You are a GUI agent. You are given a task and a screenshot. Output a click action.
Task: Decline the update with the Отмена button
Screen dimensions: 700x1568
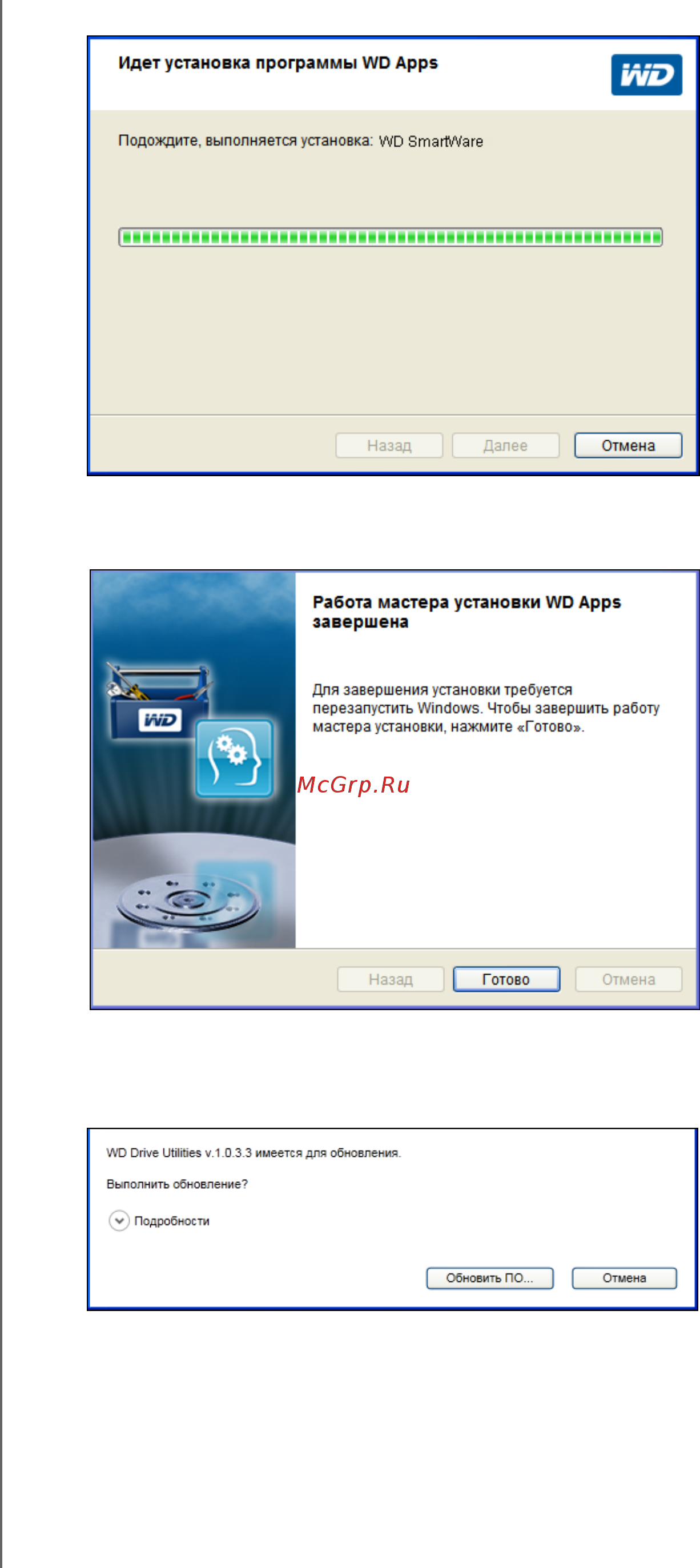tap(625, 1278)
